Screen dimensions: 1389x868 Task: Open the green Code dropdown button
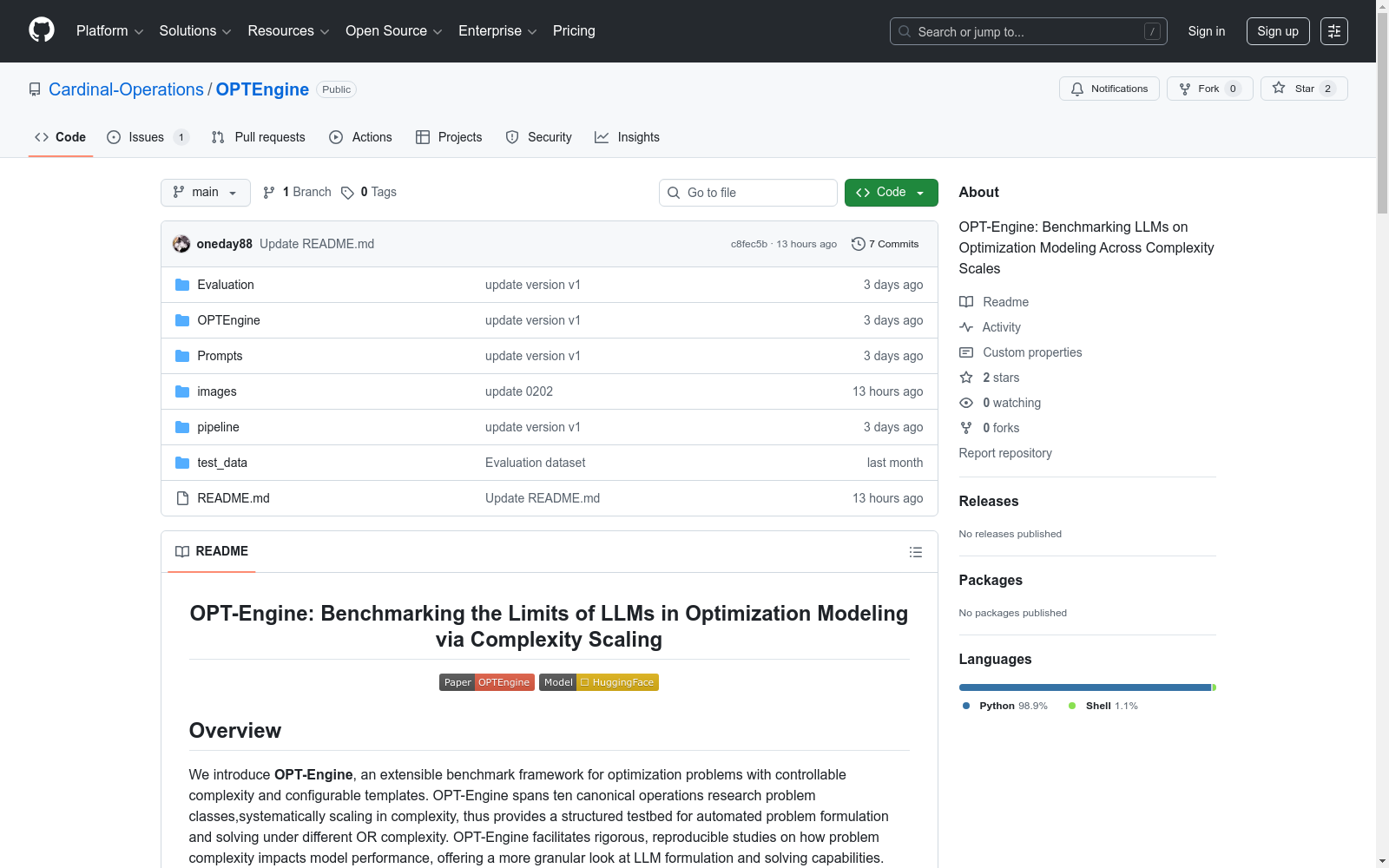point(891,193)
